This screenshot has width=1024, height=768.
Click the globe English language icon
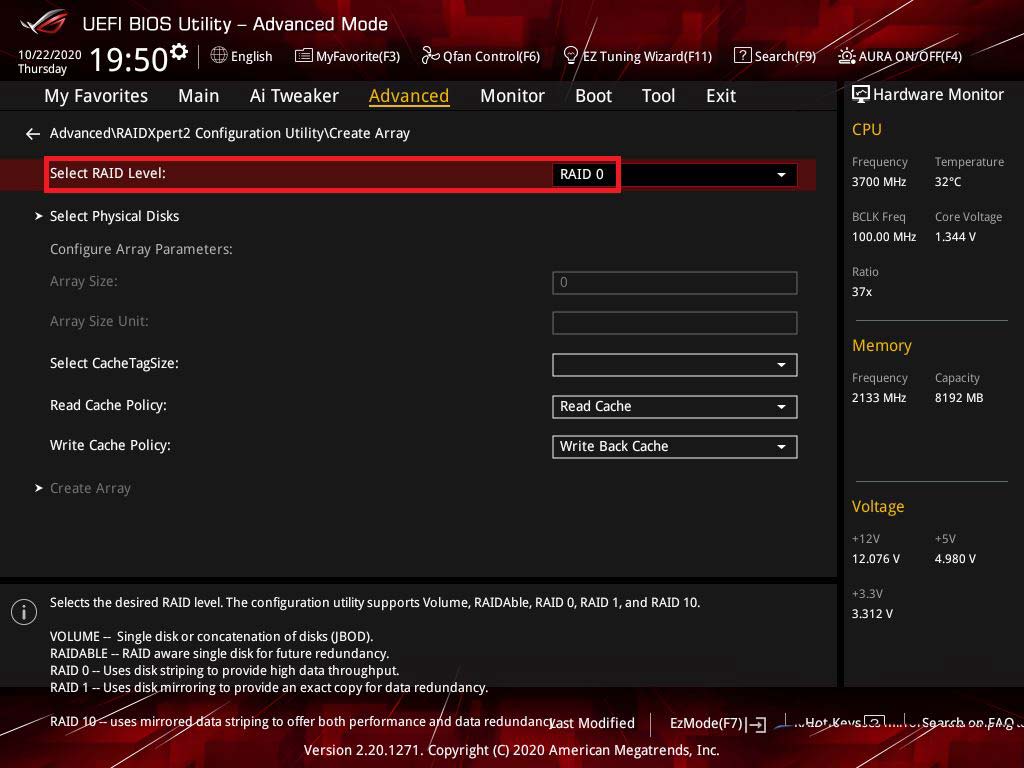tap(219, 55)
